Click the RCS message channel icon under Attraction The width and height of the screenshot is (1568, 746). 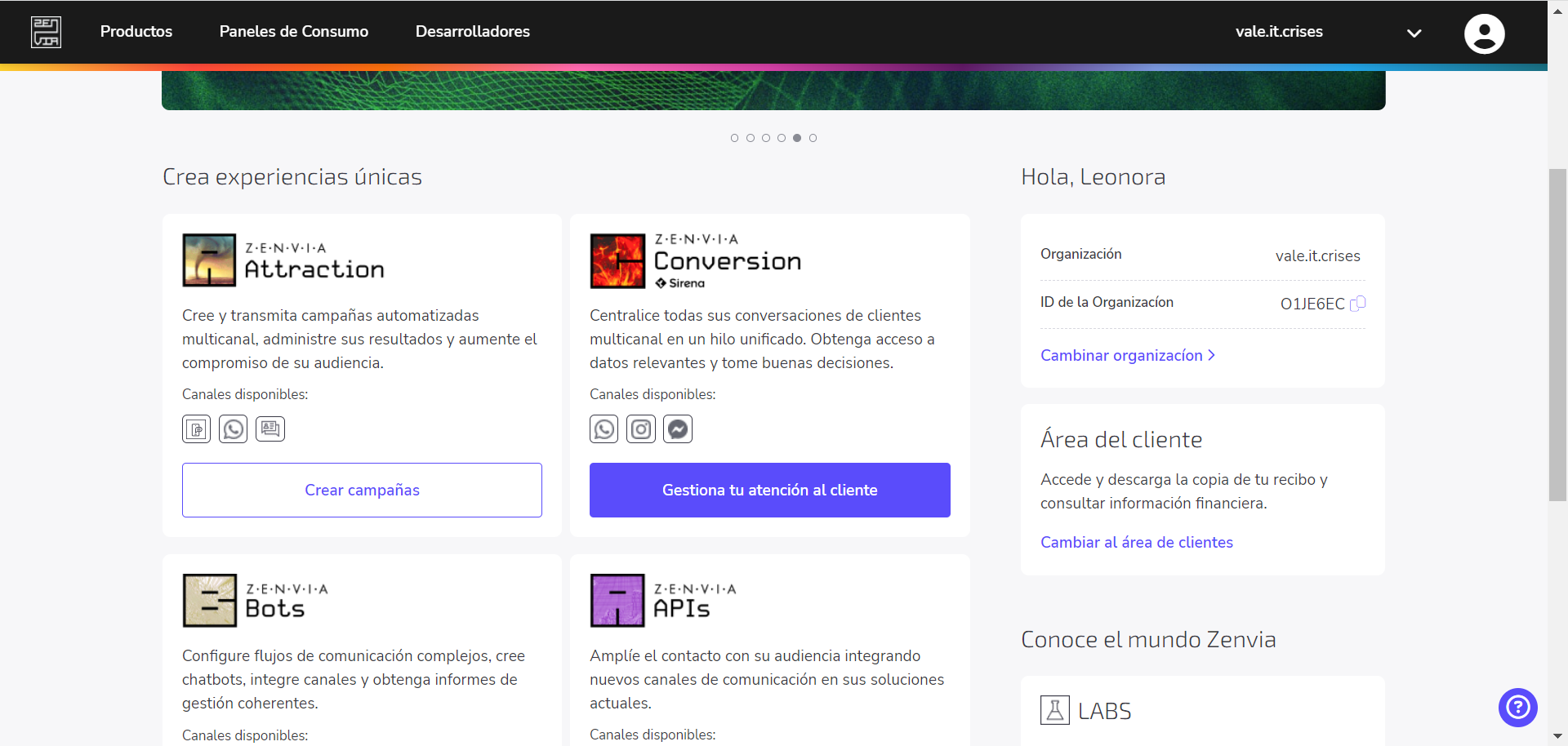coord(270,429)
